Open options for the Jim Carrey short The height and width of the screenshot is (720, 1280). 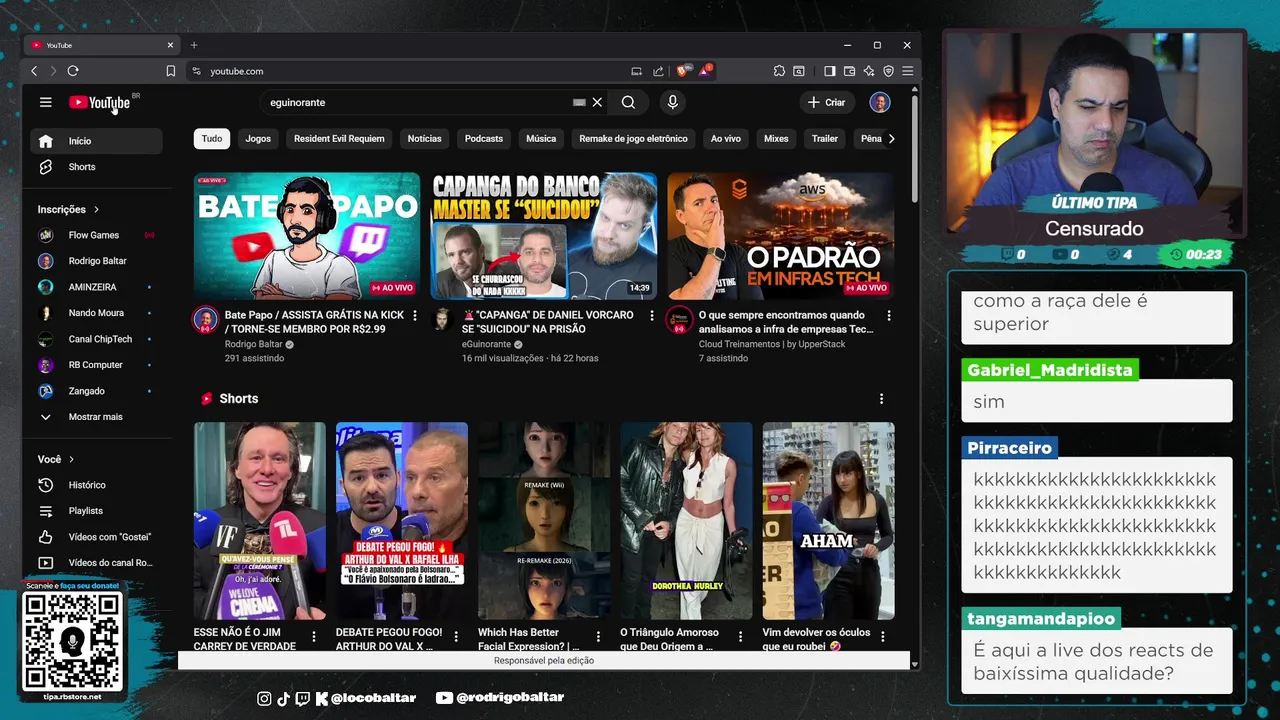tap(314, 636)
